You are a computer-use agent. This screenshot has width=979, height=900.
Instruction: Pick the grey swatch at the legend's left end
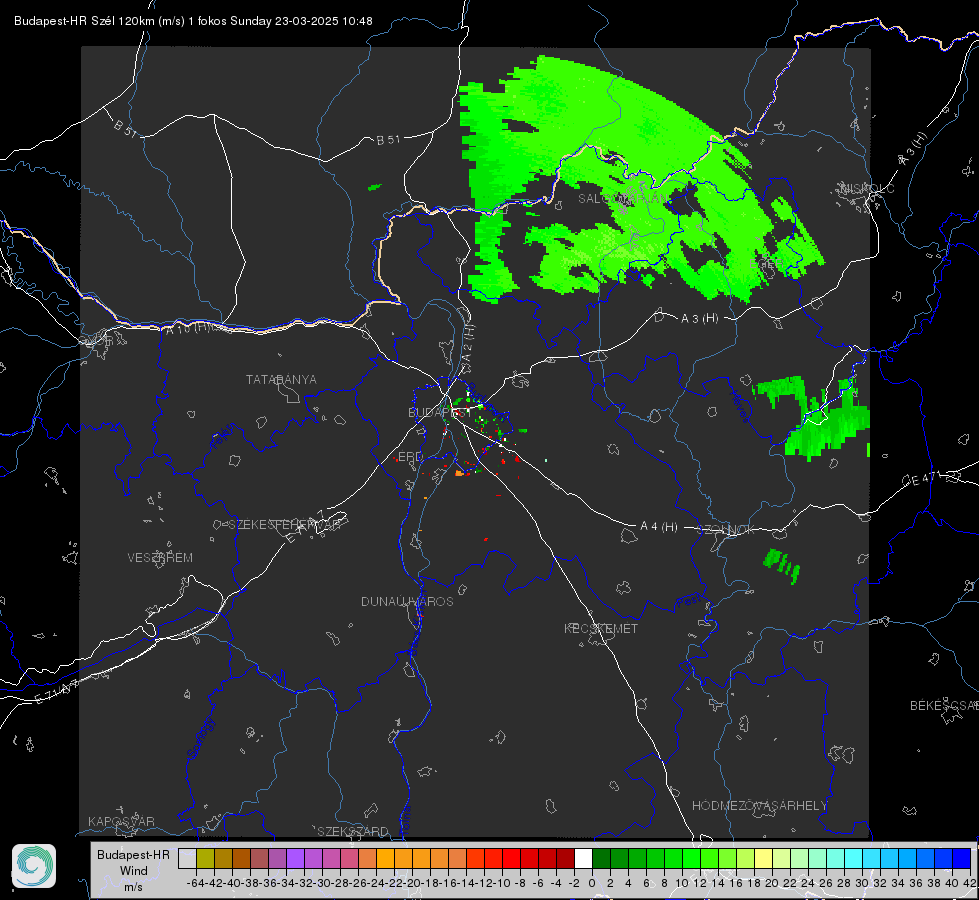pyautogui.click(x=187, y=859)
